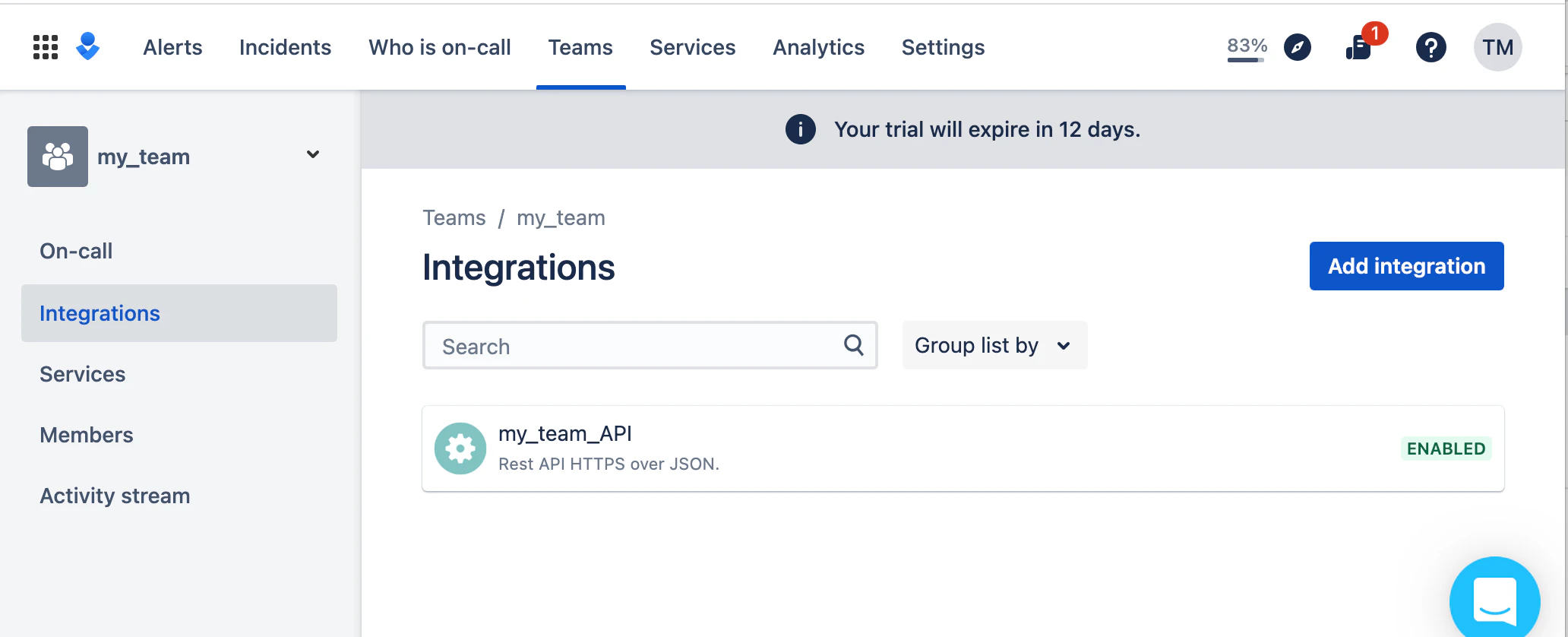Select Integrations in the sidebar
This screenshot has height=637, width=1568.
click(179, 313)
